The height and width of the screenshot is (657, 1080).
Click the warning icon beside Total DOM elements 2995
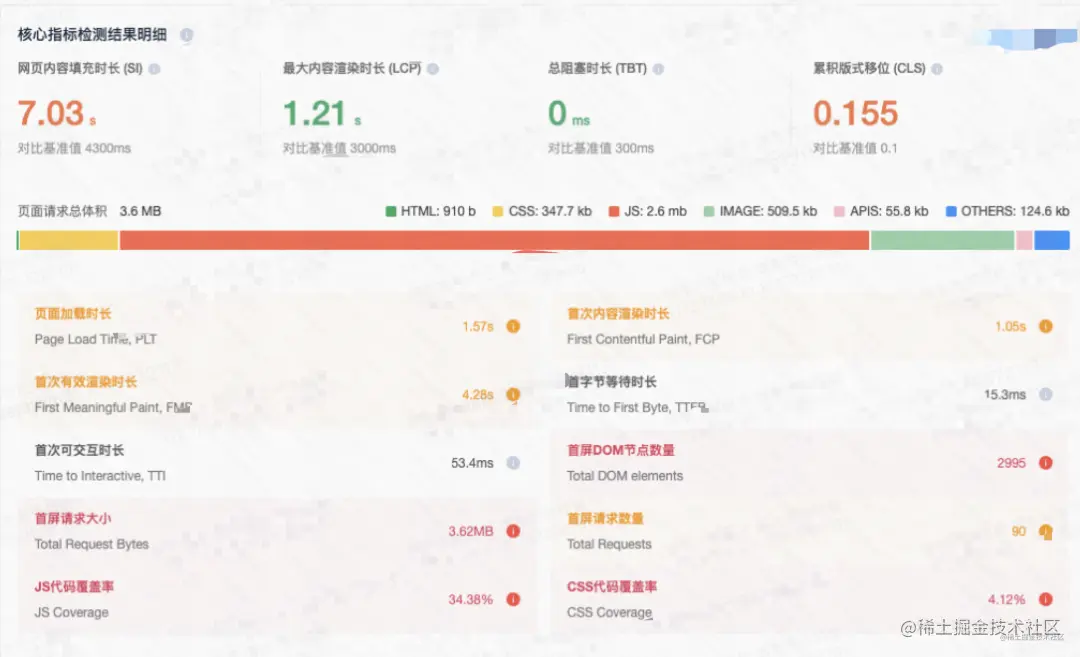click(x=1045, y=463)
